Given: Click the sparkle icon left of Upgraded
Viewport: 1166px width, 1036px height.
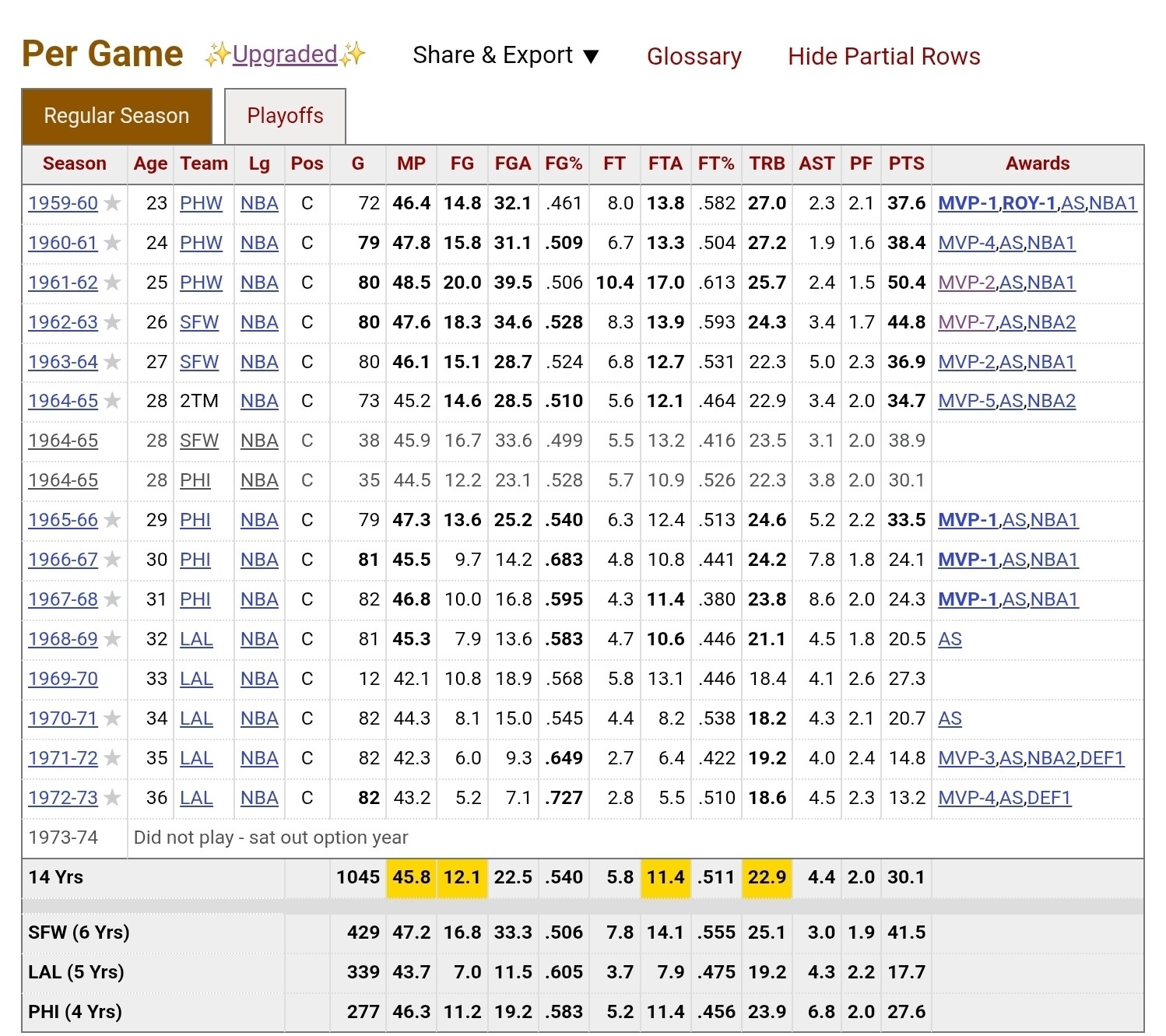Looking at the screenshot, I should tap(218, 54).
